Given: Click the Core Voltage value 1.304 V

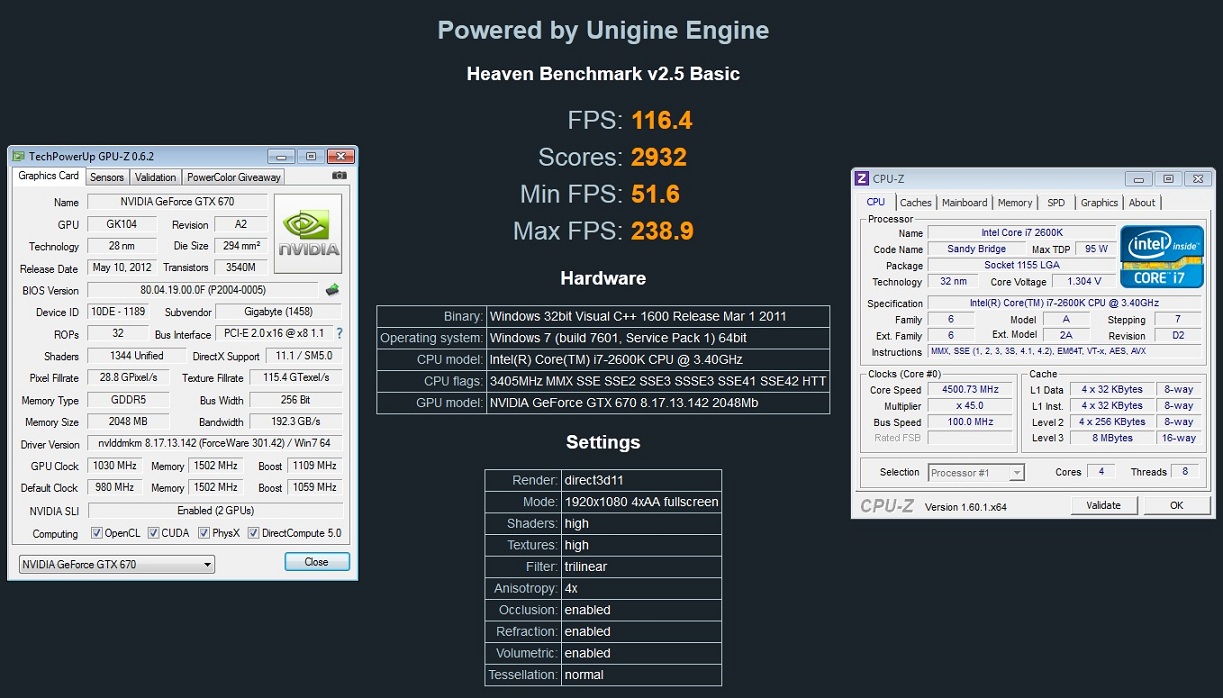Looking at the screenshot, I should [1085, 282].
